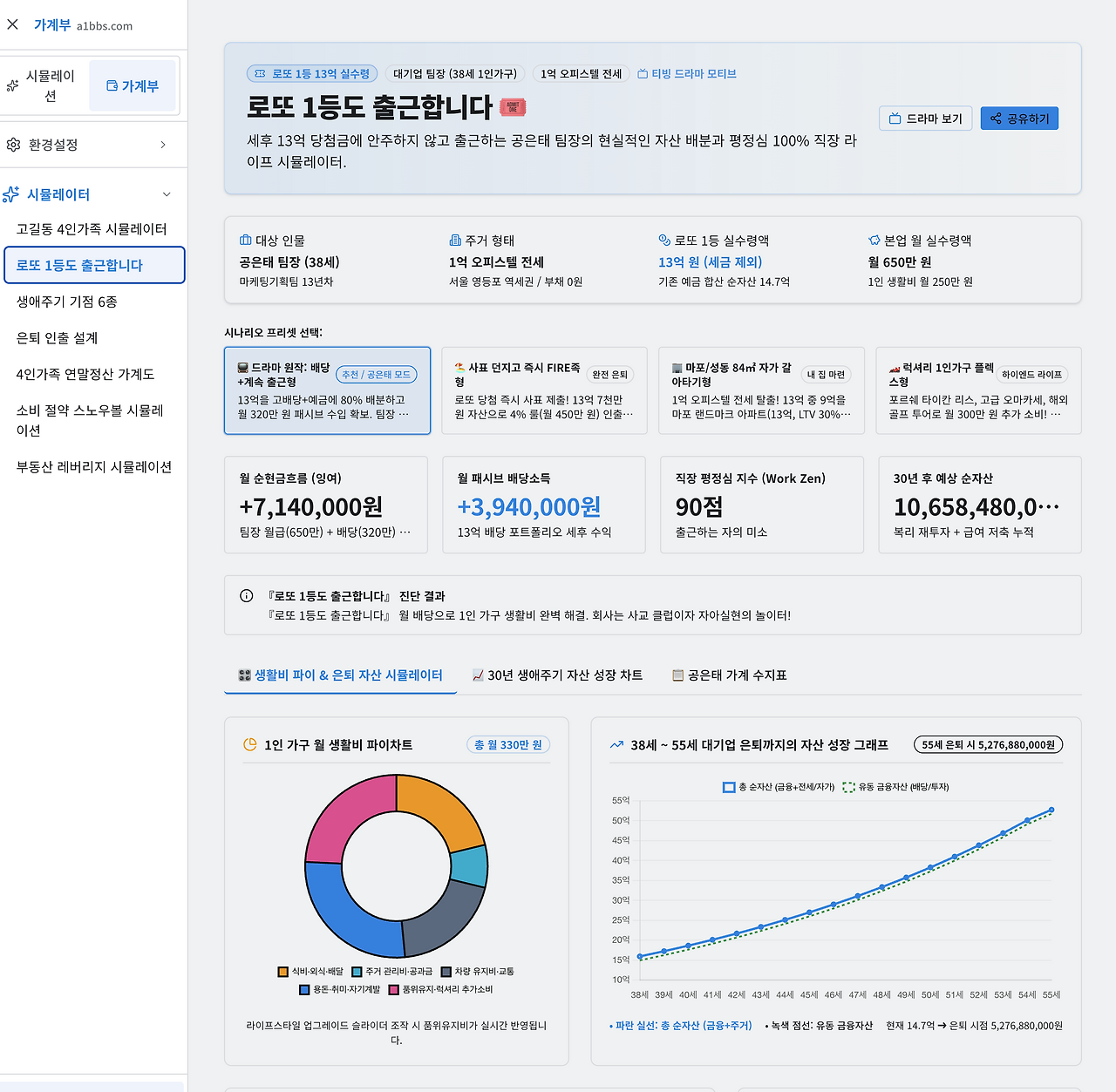Viewport: 1116px width, 1092px height.
Task: Click the pie chart icon by 1인 가구 월 생활비
Action: click(250, 744)
